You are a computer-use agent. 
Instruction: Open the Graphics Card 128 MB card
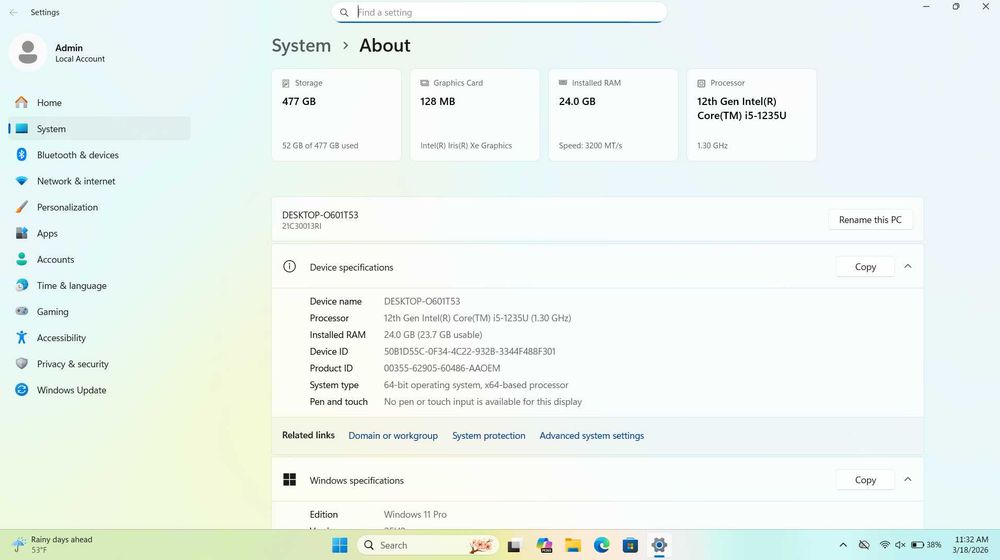pos(474,115)
